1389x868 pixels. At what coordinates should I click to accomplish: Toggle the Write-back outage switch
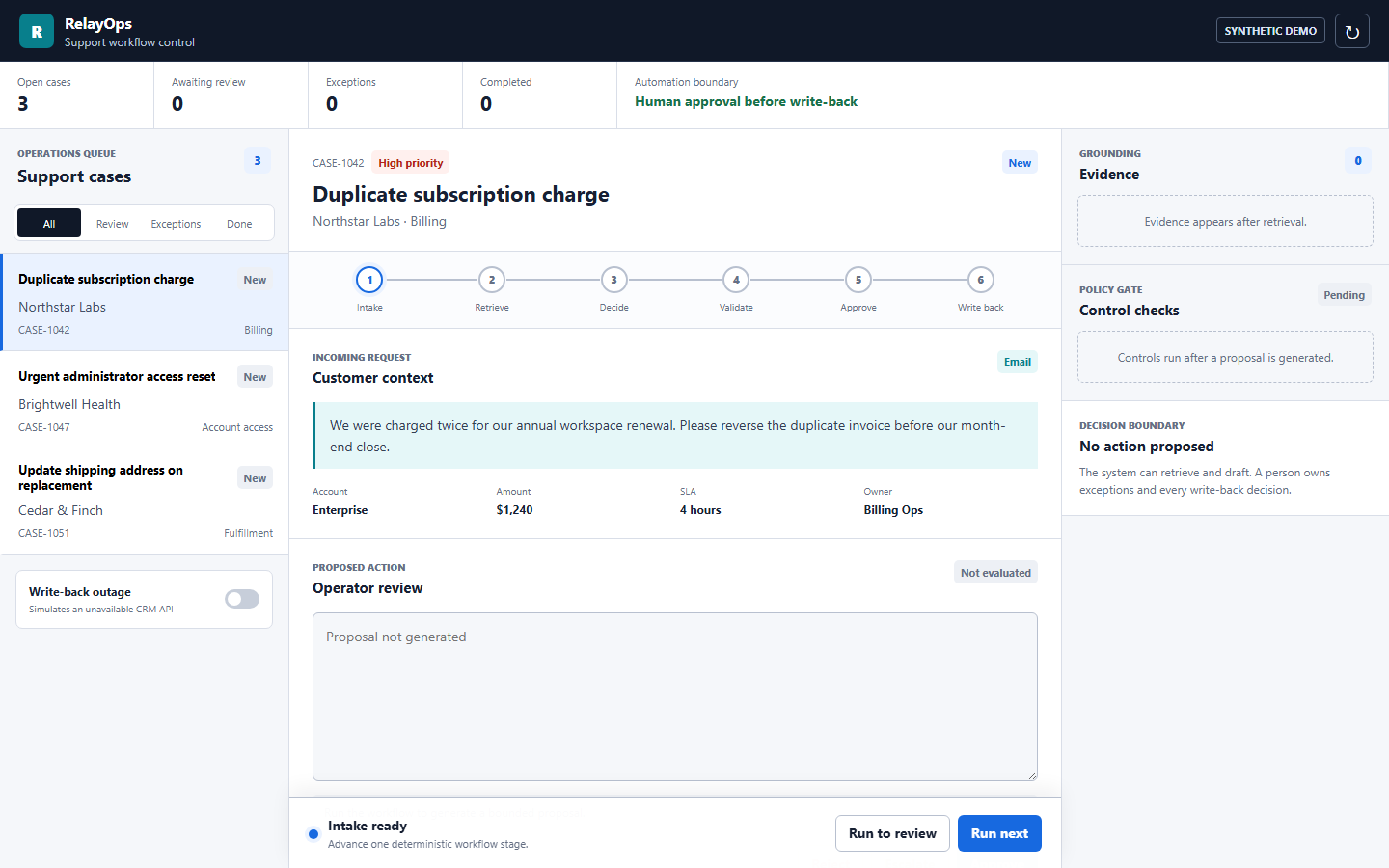(x=242, y=599)
